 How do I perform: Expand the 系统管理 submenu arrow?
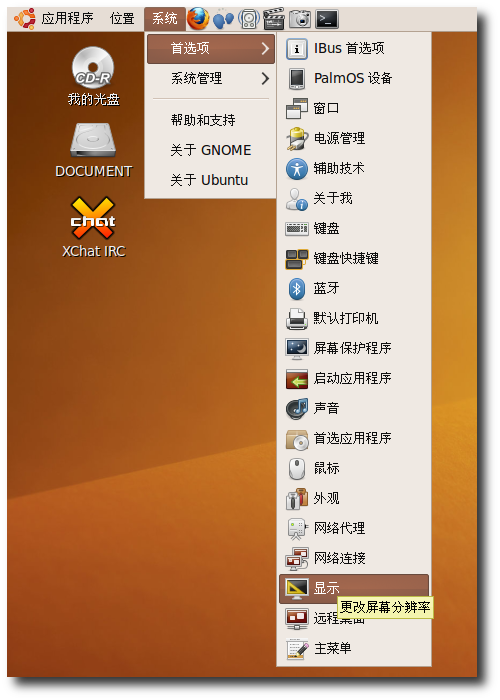click(265, 79)
